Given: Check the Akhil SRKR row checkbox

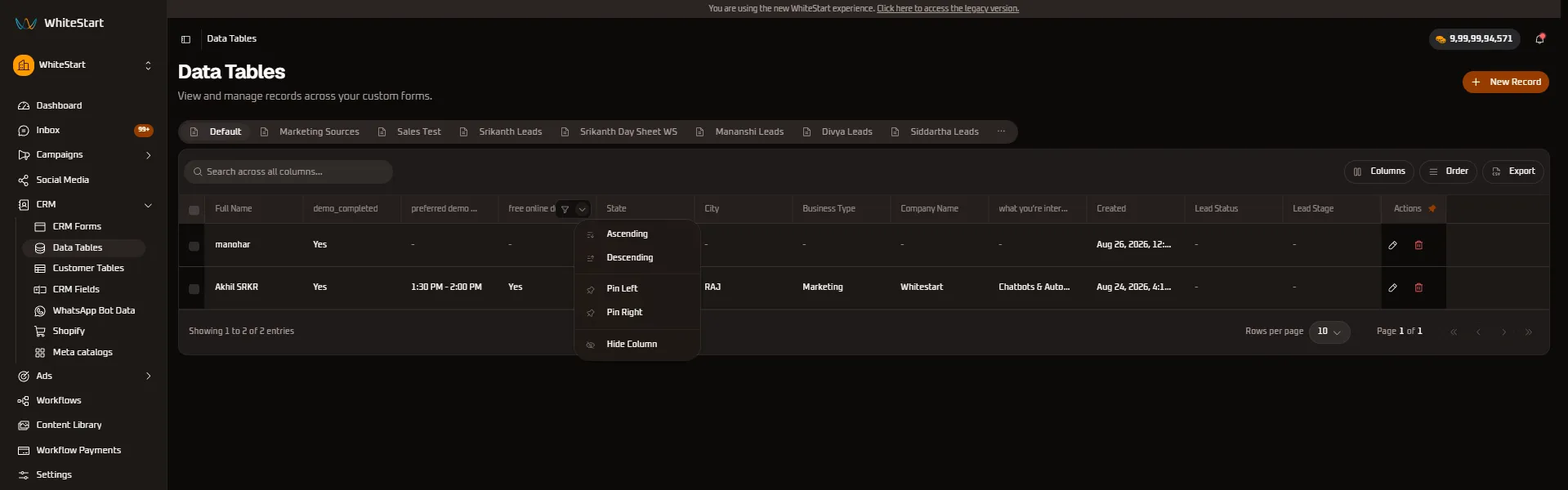Looking at the screenshot, I should pos(194,288).
